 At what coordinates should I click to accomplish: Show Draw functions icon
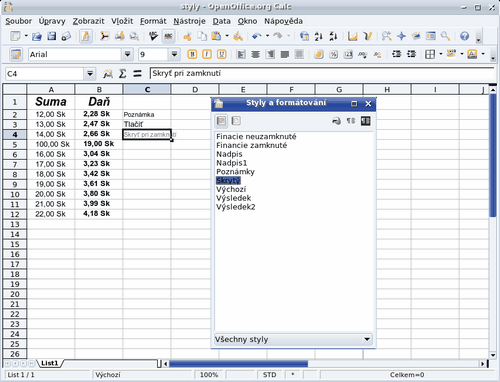pyautogui.click(x=368, y=36)
